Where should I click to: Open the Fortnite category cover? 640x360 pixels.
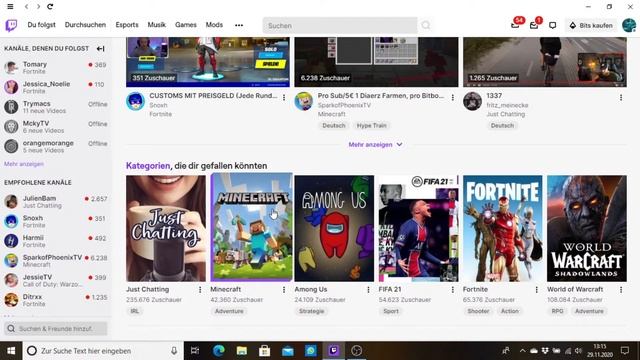503,228
